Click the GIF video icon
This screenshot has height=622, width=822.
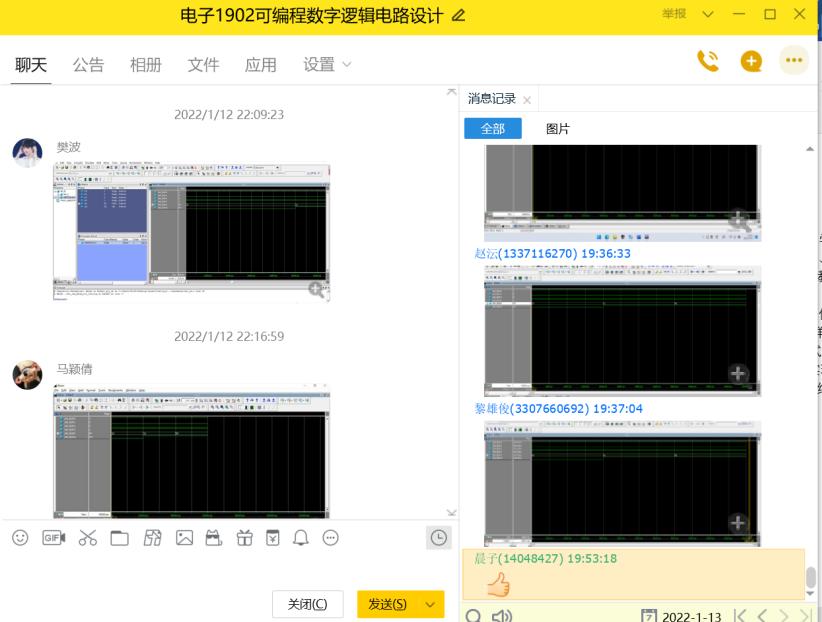(53, 538)
